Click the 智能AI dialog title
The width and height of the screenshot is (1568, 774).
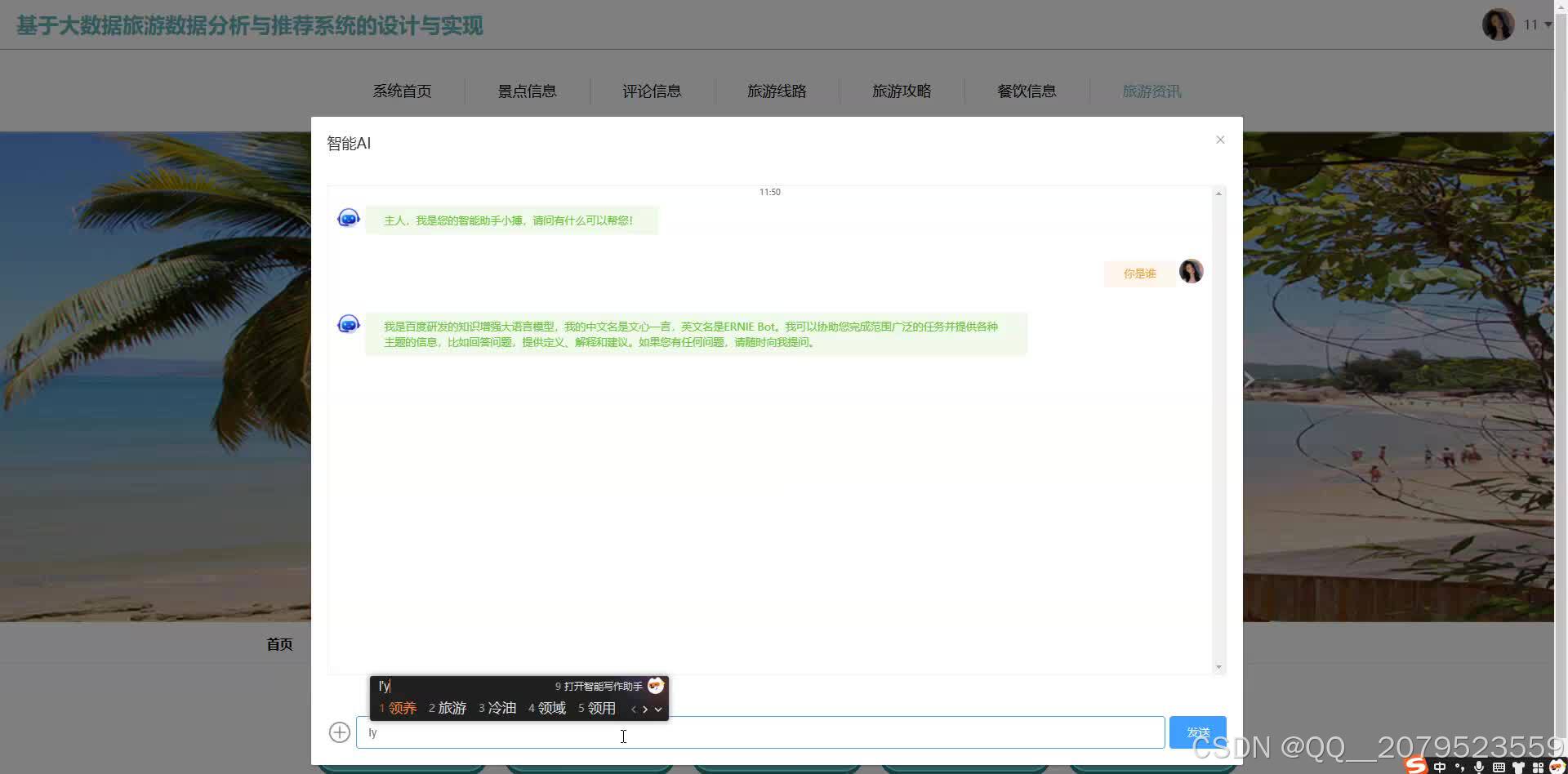coord(349,144)
